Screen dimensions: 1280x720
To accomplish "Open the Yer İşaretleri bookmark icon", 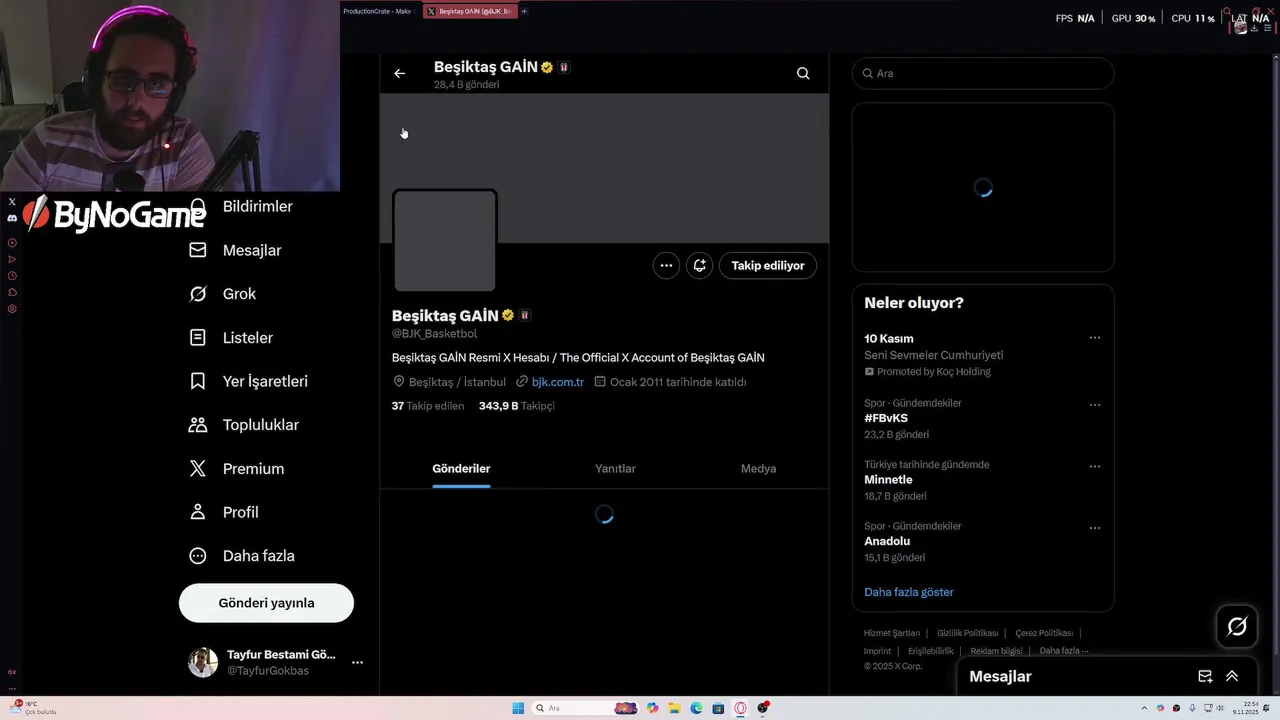I will click(x=198, y=381).
